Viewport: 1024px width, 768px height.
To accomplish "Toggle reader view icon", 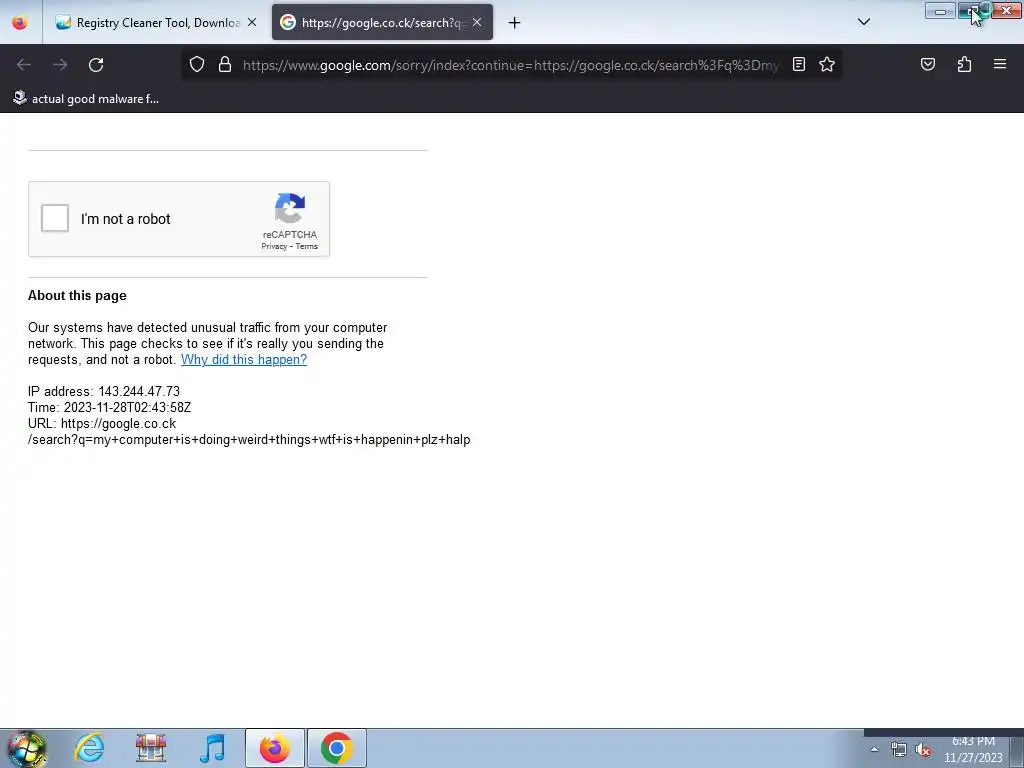I will click(x=799, y=64).
